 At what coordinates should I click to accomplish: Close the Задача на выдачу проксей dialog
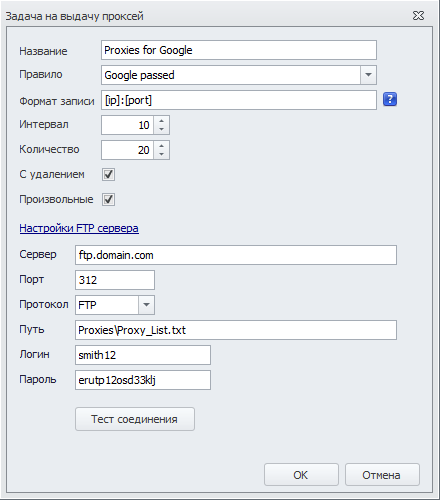[x=418, y=15]
